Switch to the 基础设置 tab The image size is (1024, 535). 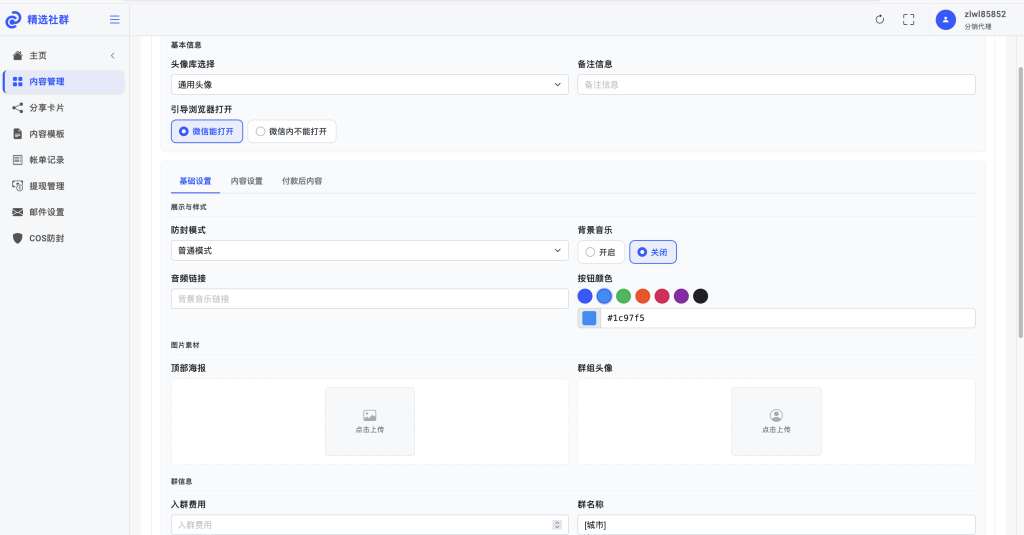[x=195, y=181]
